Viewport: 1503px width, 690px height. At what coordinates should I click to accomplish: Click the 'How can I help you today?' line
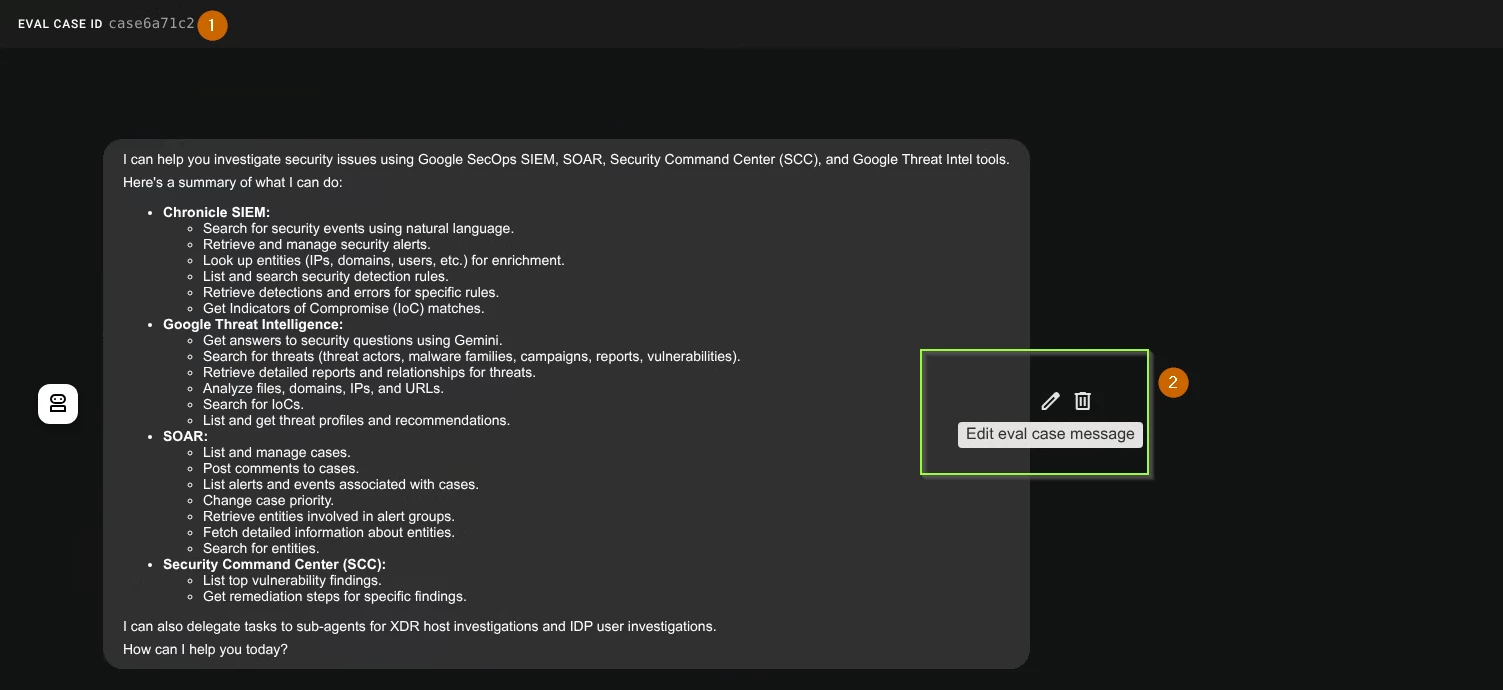205,649
